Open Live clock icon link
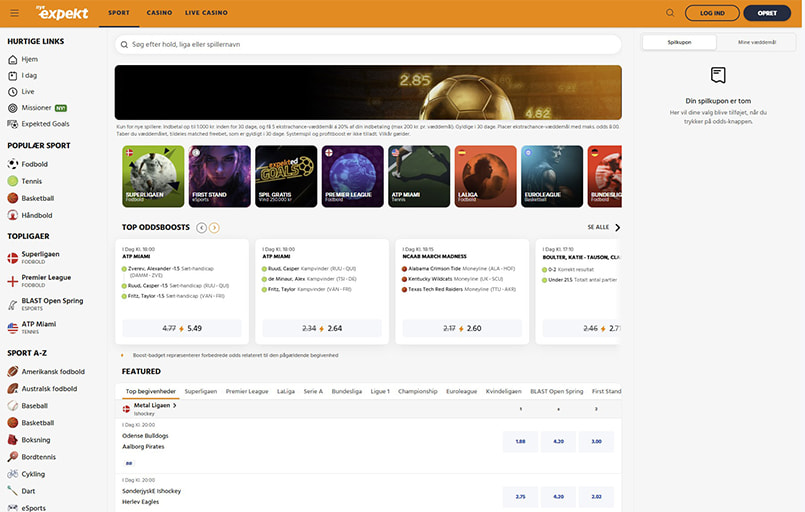Screen dimensions: 805x512 pos(13,92)
